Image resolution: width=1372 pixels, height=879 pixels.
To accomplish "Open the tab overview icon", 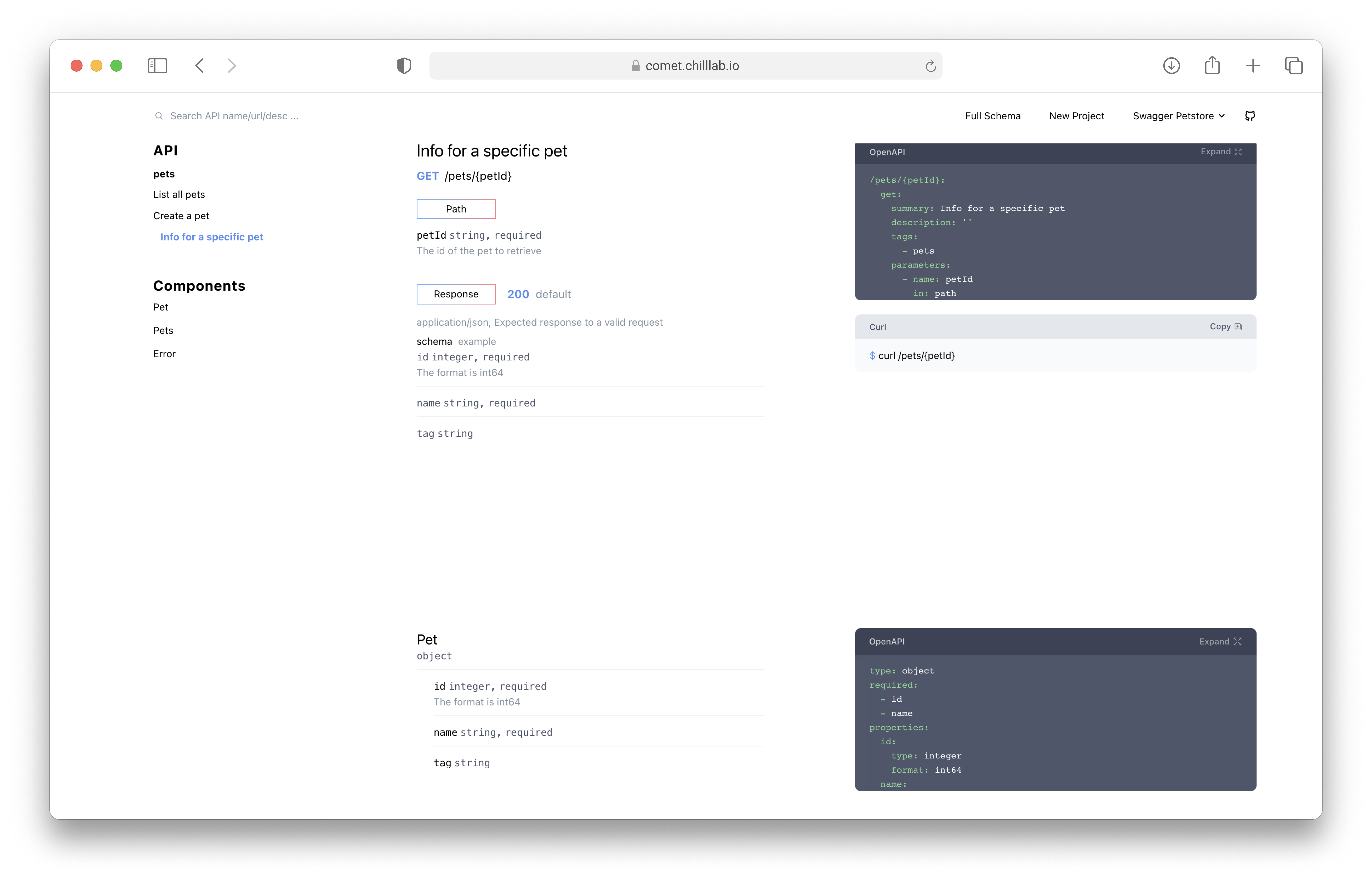I will (1293, 66).
